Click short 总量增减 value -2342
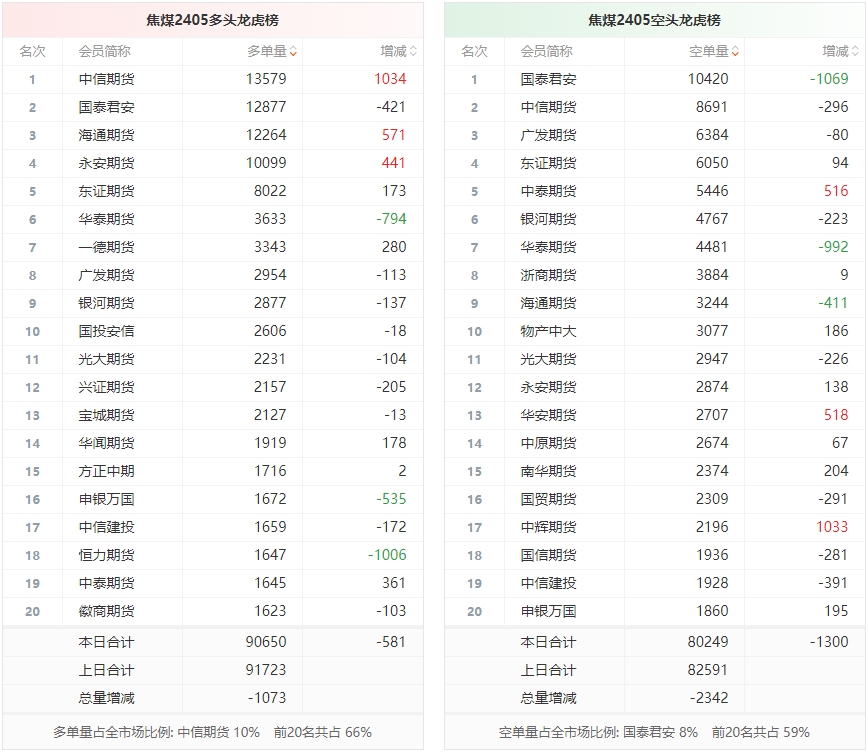Screen dimensions: 868x754 point(709,698)
